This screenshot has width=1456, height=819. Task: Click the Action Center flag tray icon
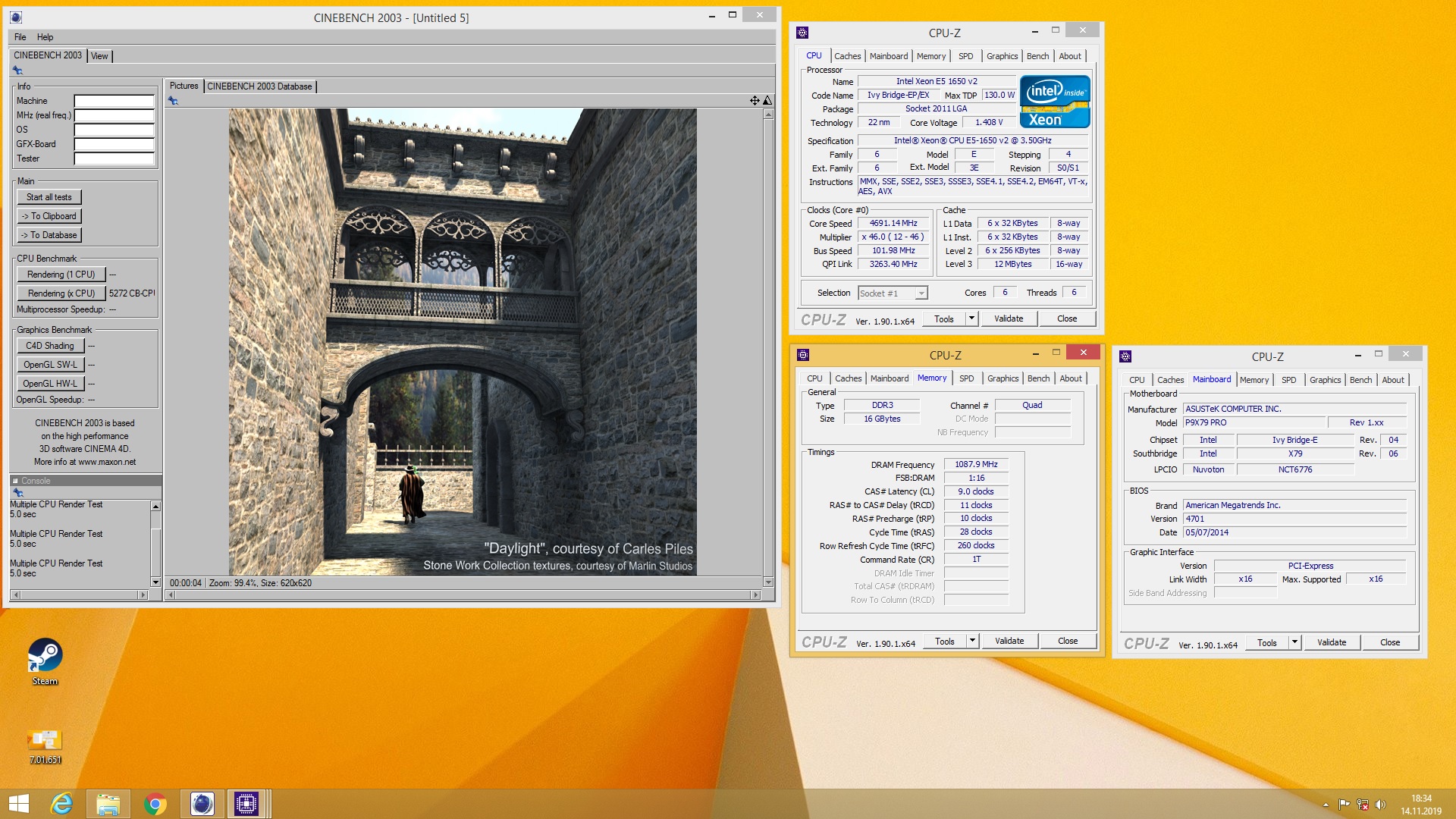pyautogui.click(x=1344, y=805)
